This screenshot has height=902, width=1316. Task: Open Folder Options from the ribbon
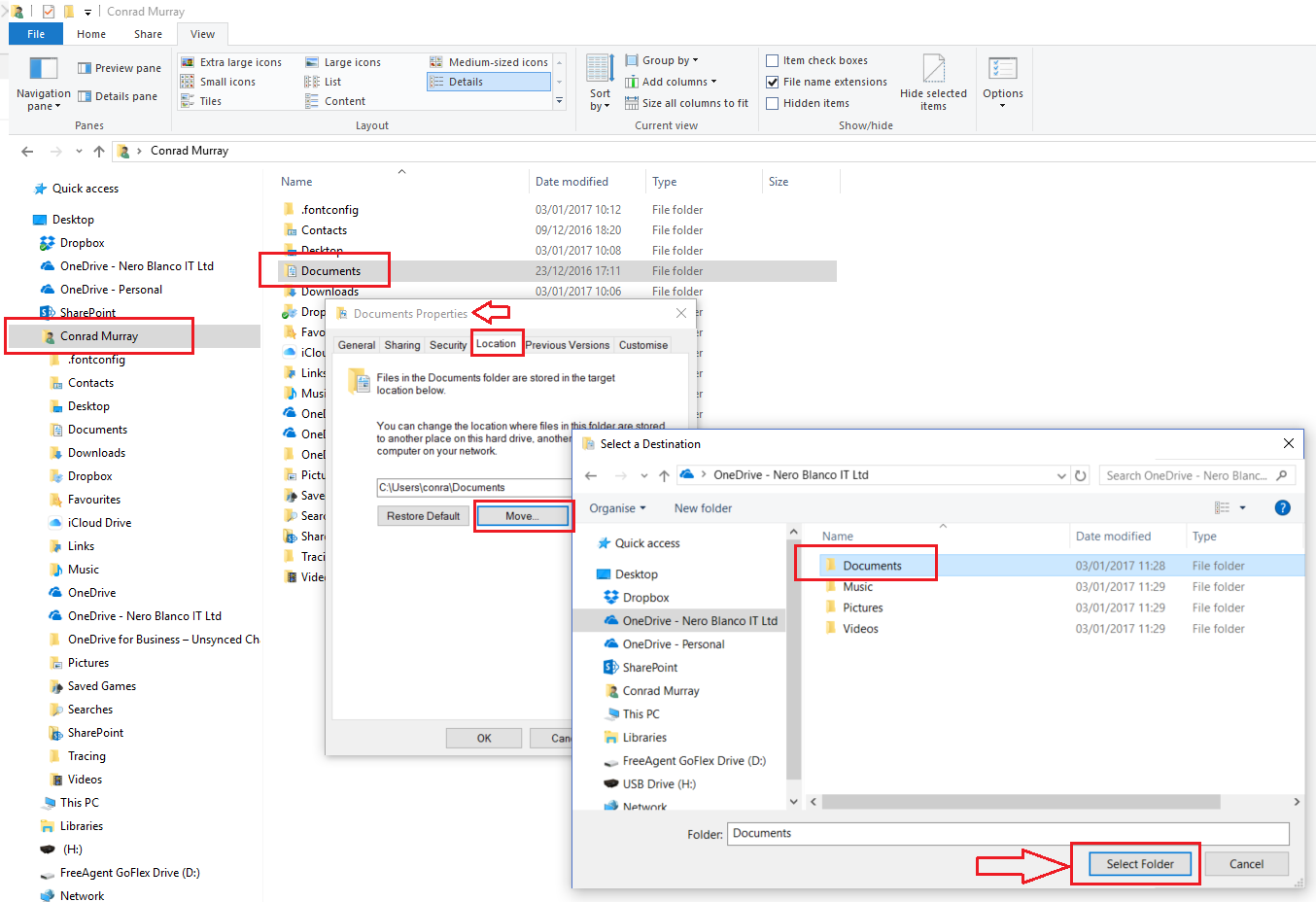click(x=1002, y=82)
